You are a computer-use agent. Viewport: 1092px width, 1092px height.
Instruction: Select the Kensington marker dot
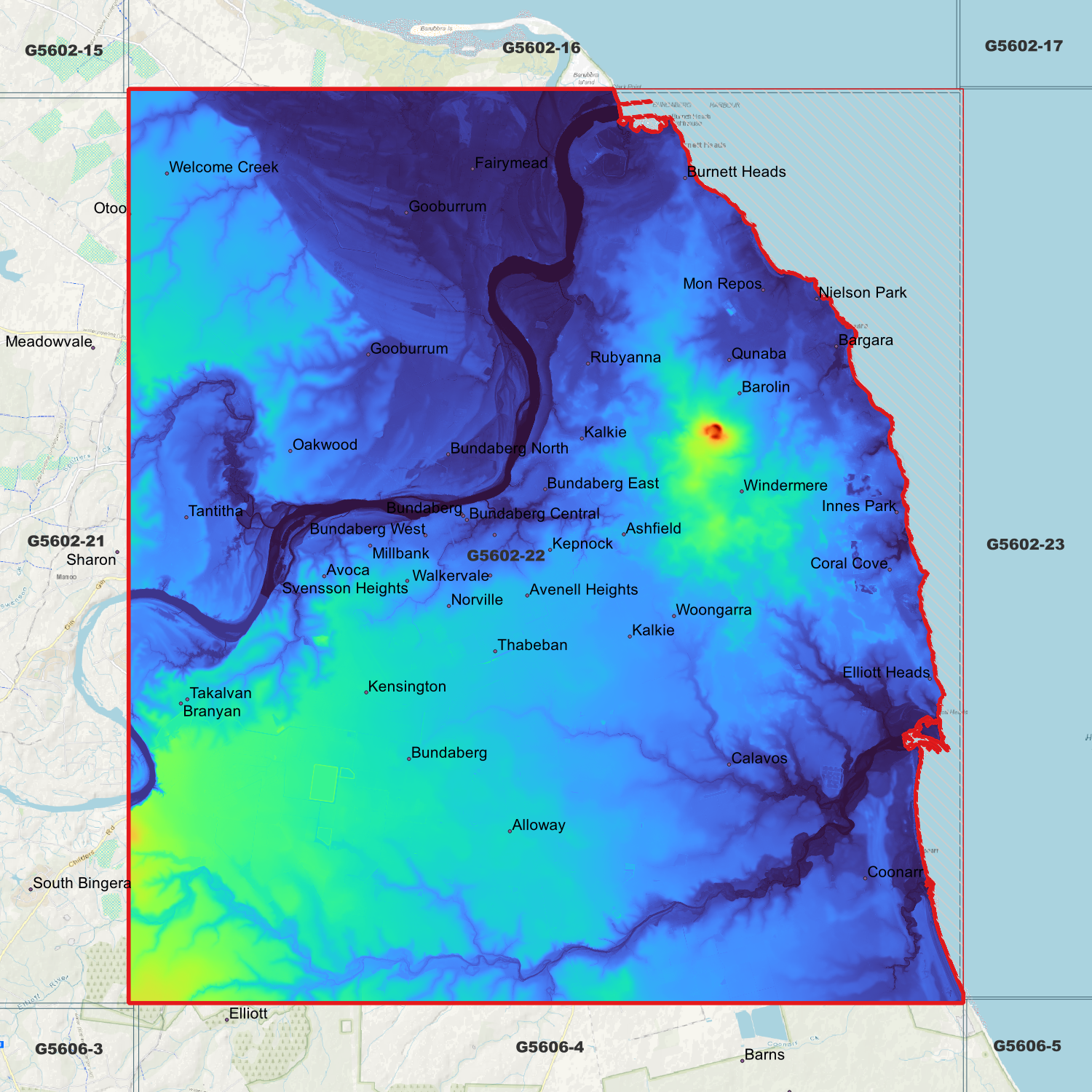pos(366,691)
